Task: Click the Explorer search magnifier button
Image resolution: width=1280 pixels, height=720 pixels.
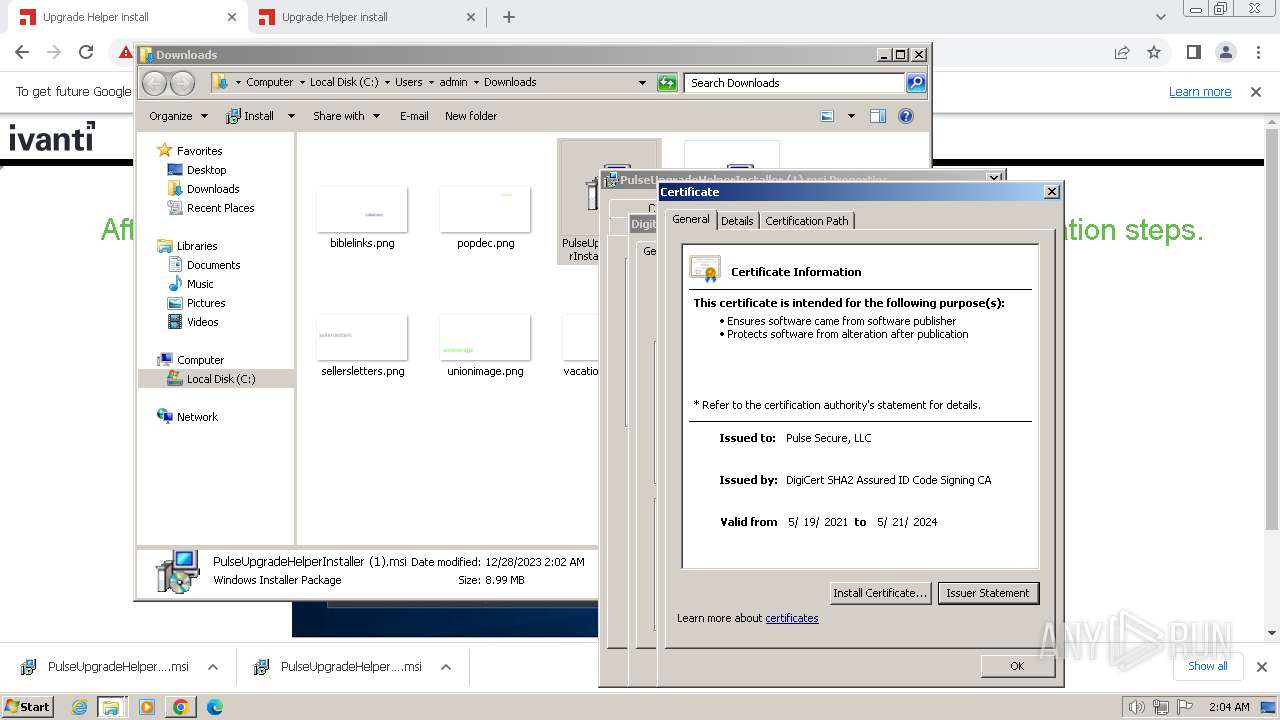Action: [916, 83]
